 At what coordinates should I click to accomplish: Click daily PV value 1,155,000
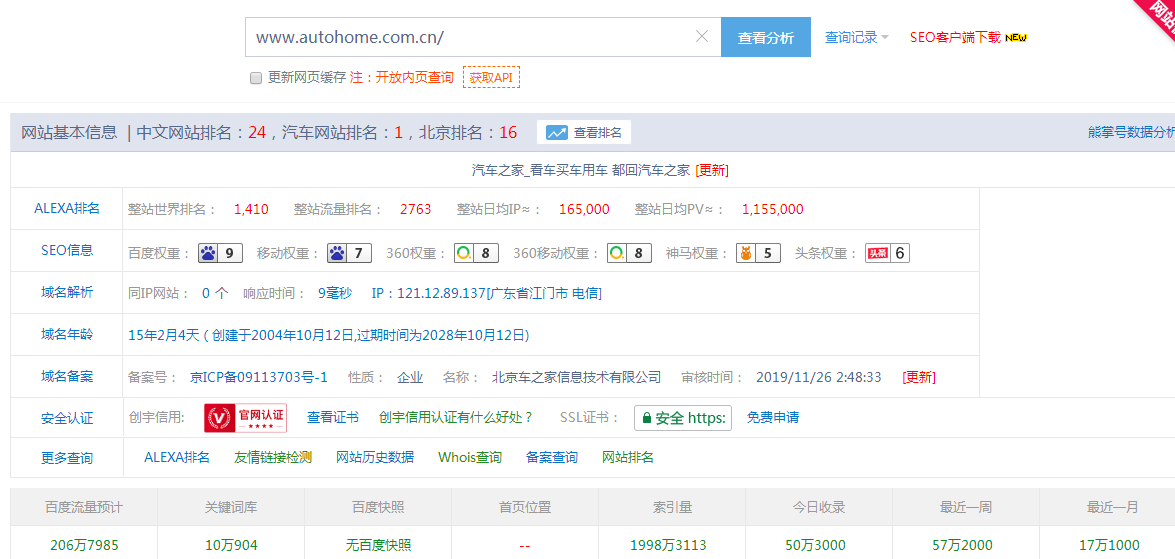[773, 210]
